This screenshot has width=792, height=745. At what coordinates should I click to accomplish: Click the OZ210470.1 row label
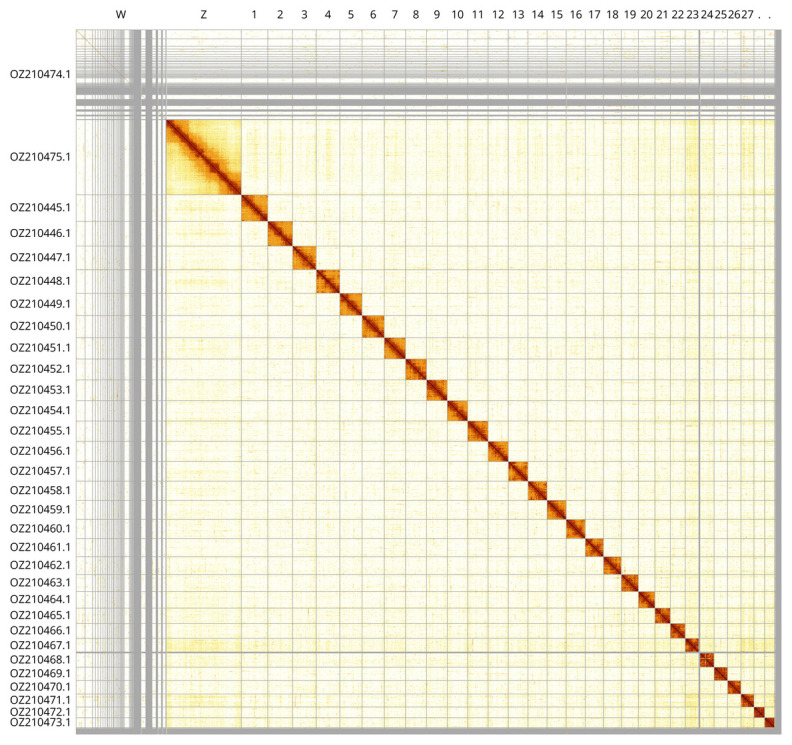click(x=40, y=687)
